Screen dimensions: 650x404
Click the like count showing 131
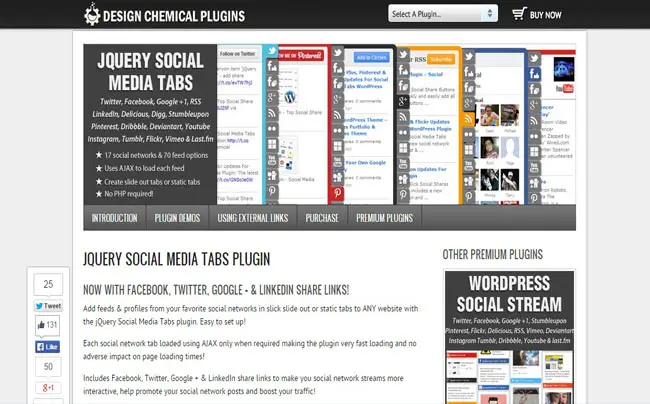click(x=48, y=324)
